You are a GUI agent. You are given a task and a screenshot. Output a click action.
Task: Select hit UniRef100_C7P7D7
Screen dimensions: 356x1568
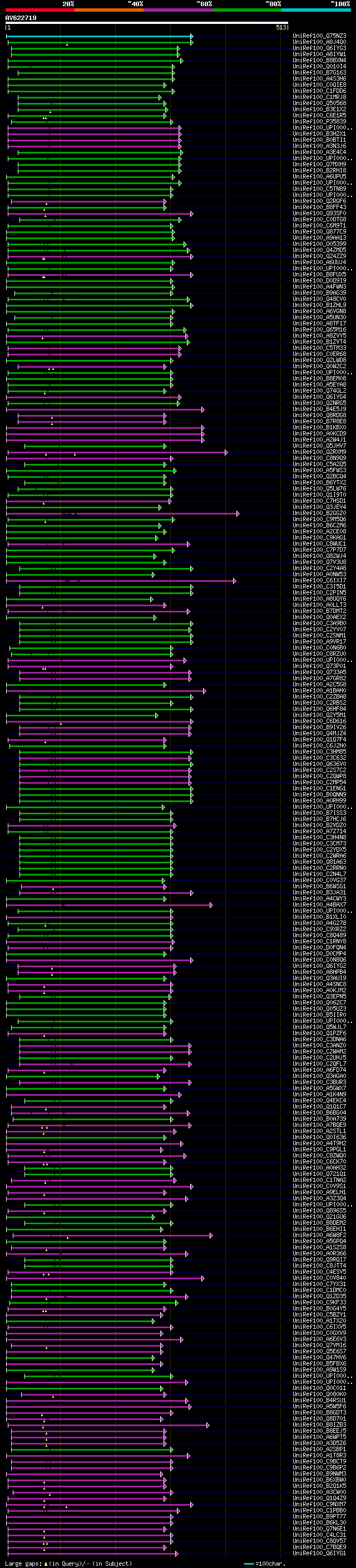click(x=319, y=550)
